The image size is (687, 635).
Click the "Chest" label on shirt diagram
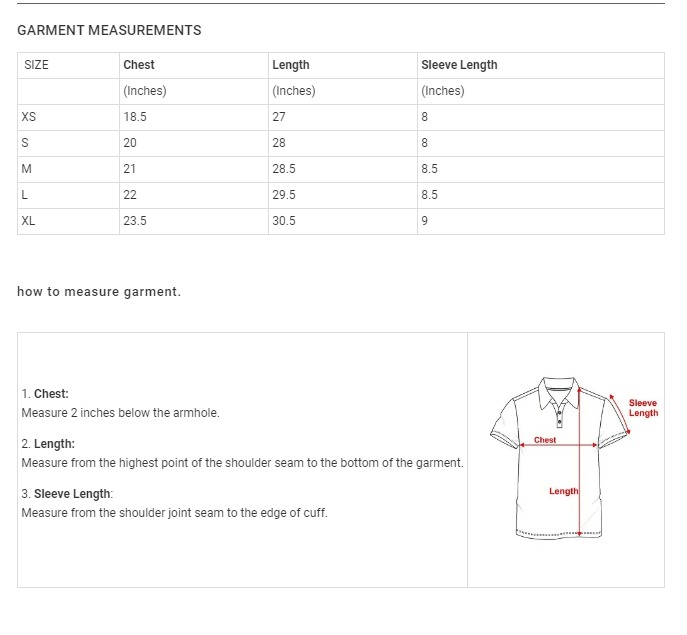pos(545,440)
